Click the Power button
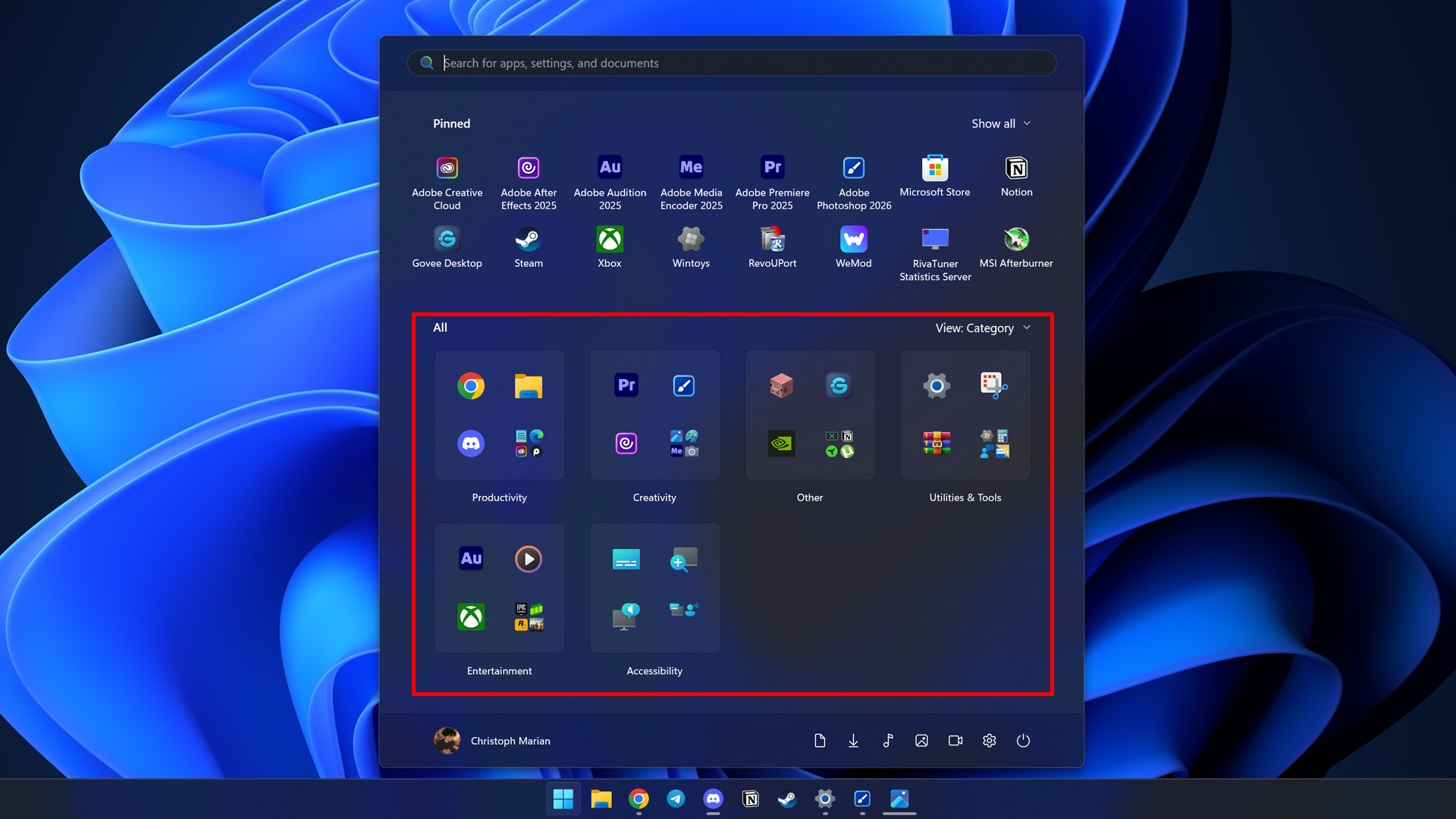 pos(1023,740)
